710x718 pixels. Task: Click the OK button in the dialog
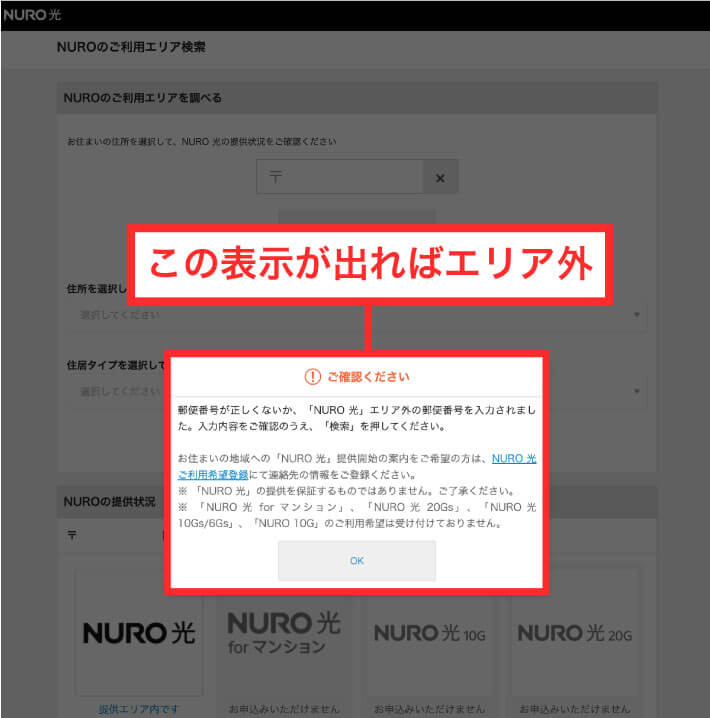click(x=357, y=560)
